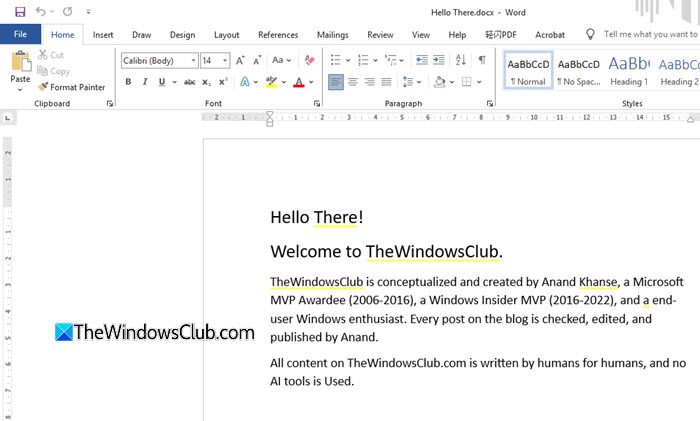Apply the yellow text highlight color
Image resolution: width=700 pixels, height=421 pixels.
pyautogui.click(x=271, y=82)
